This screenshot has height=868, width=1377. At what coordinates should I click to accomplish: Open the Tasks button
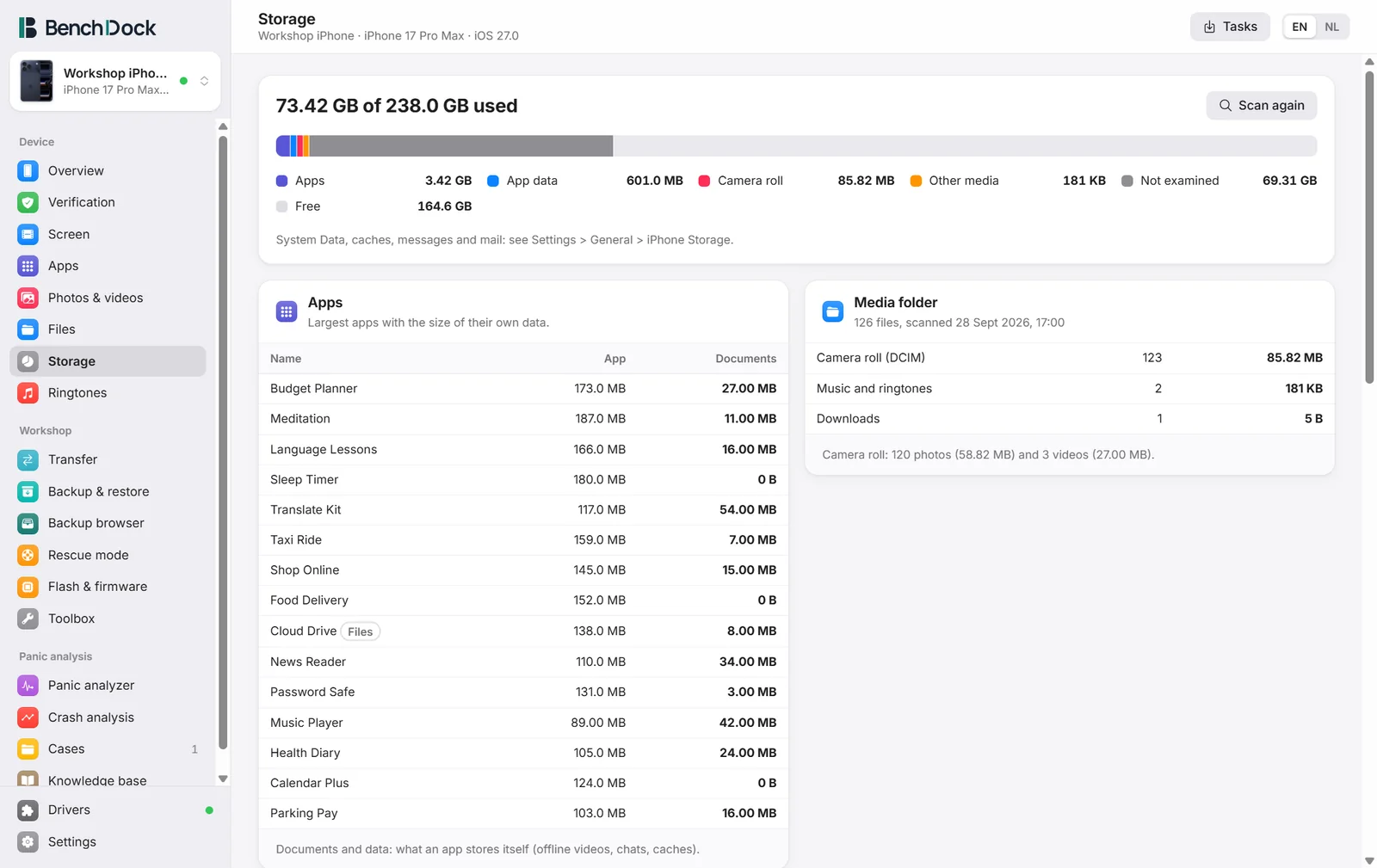(x=1230, y=27)
